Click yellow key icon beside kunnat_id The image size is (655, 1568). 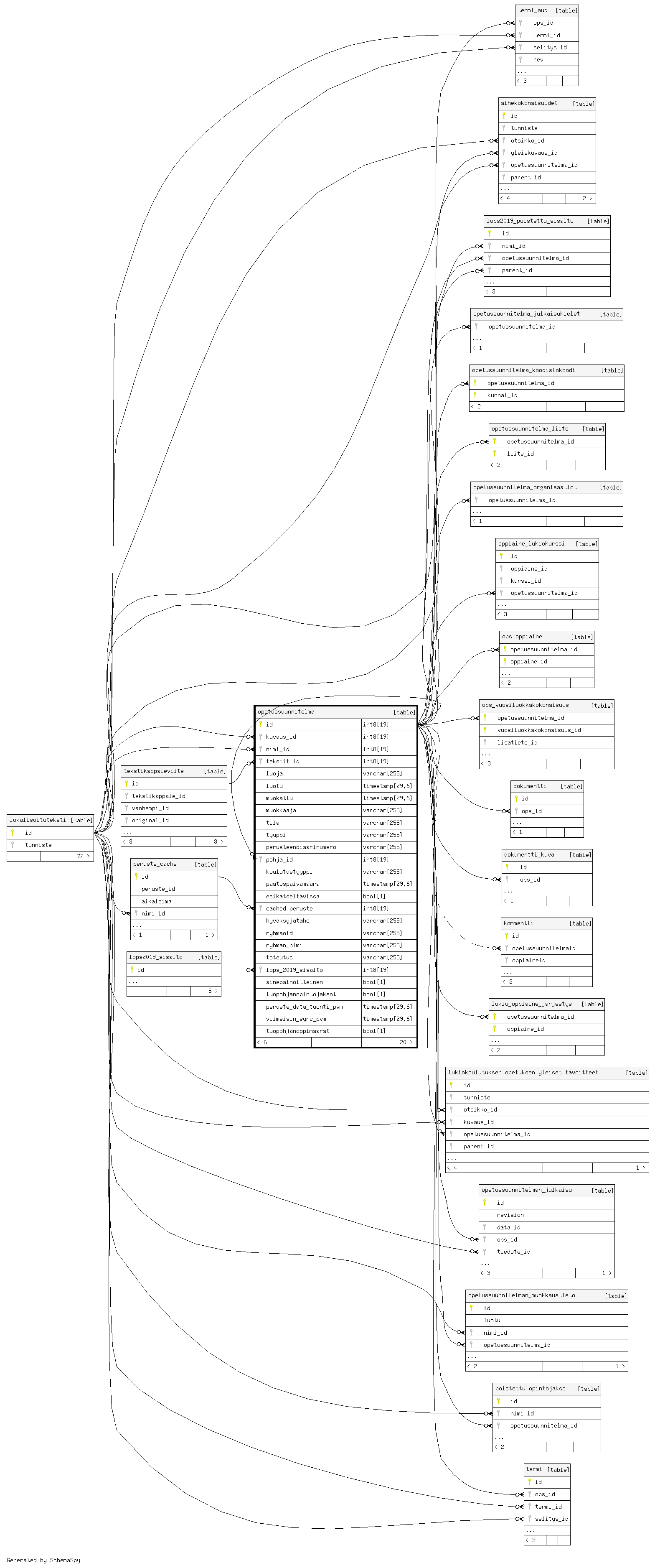point(475,395)
